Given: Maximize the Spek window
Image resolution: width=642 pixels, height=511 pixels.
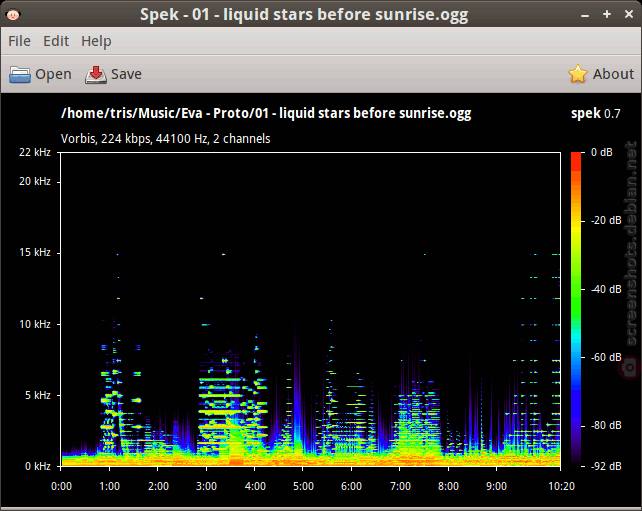Looking at the screenshot, I should click(x=607, y=14).
